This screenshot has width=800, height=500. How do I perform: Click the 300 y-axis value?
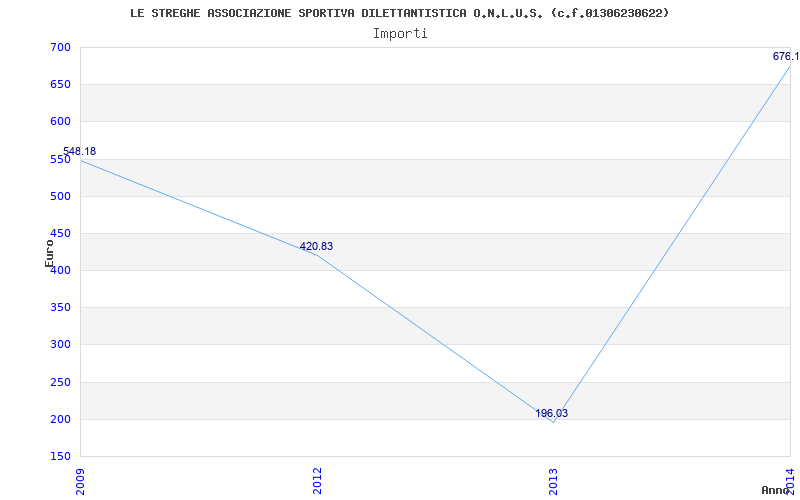[x=60, y=345]
